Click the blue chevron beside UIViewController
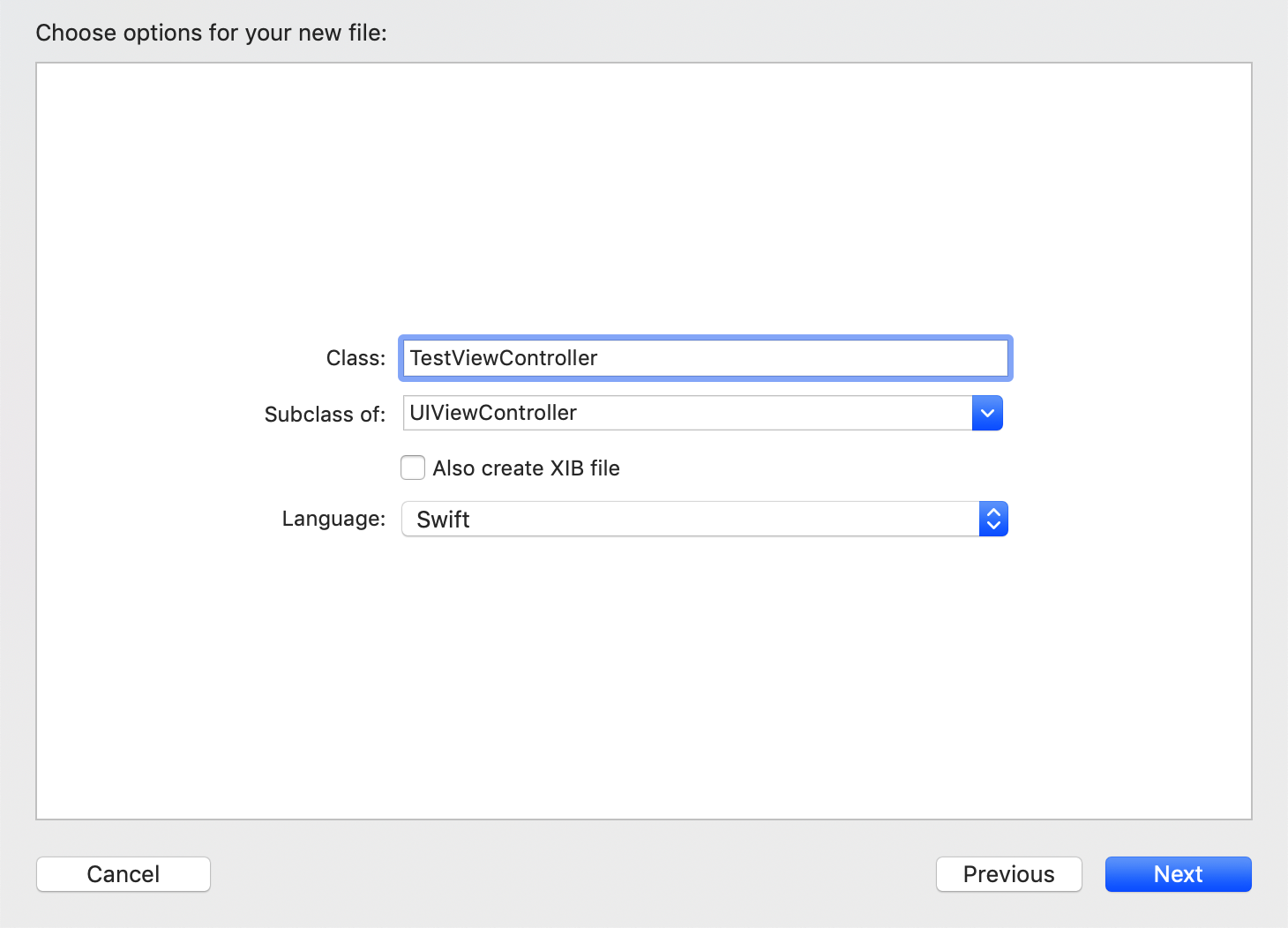The width and height of the screenshot is (1288, 928). [x=987, y=413]
